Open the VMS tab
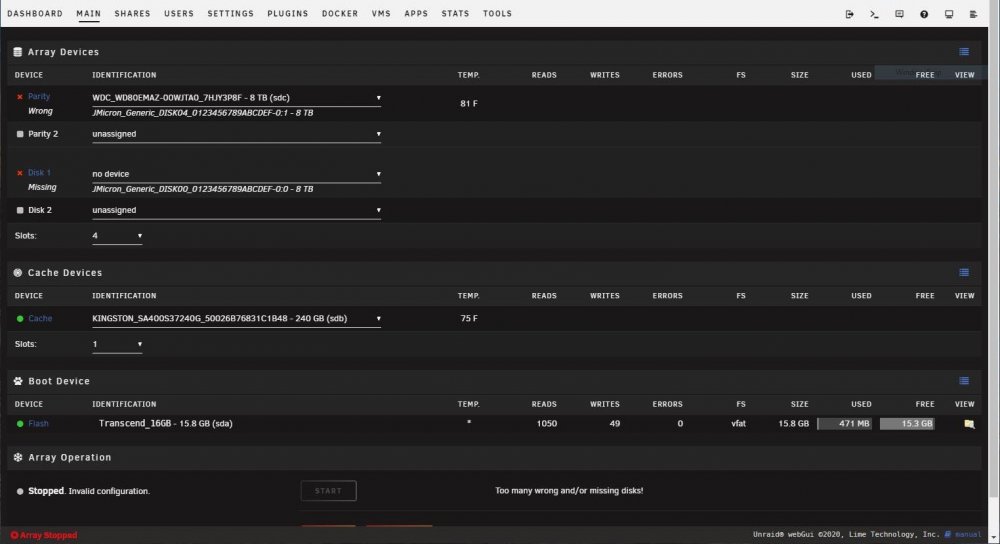Screen dimensions: 1000x544 point(381,13)
